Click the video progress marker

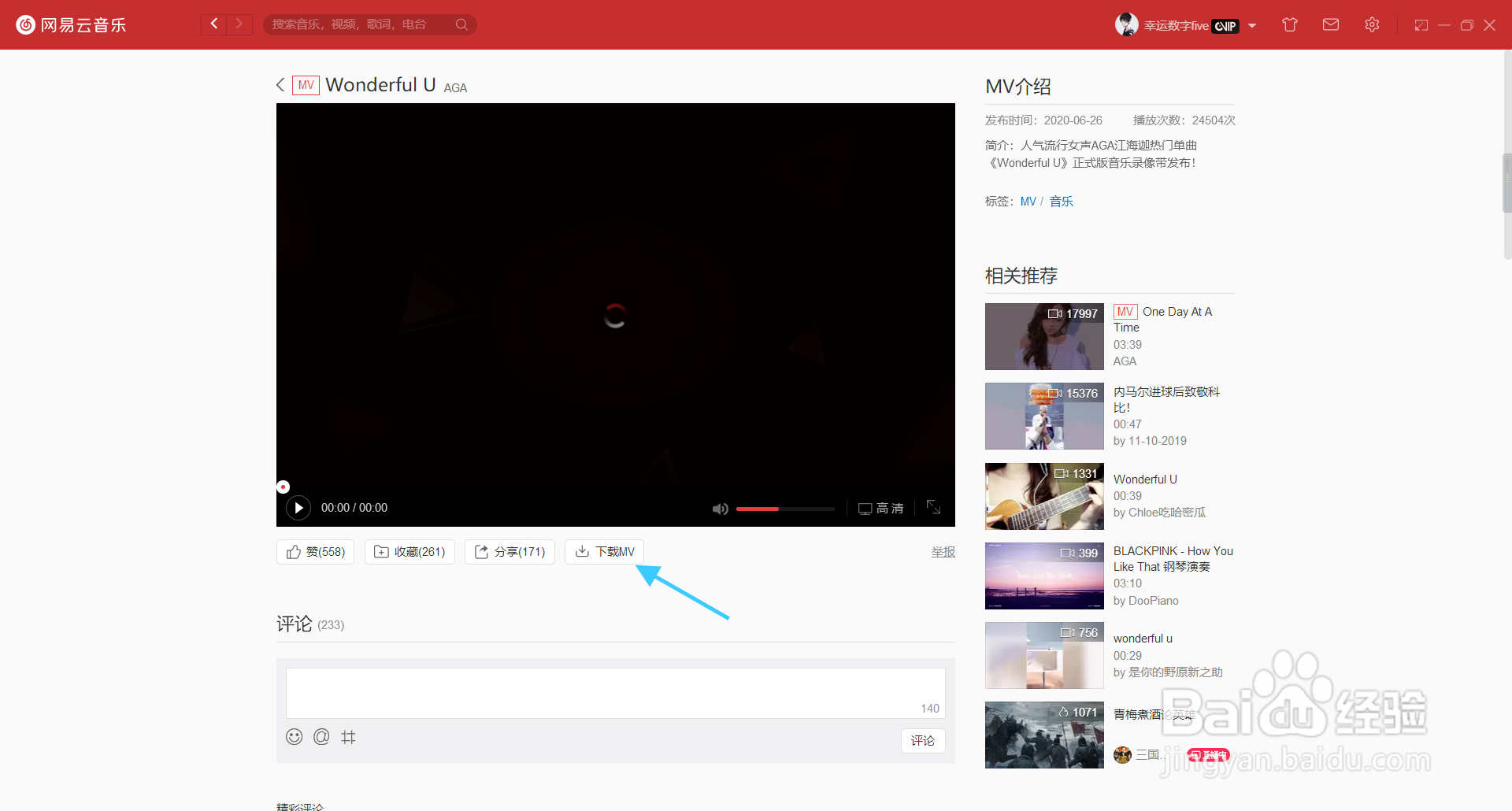point(283,487)
